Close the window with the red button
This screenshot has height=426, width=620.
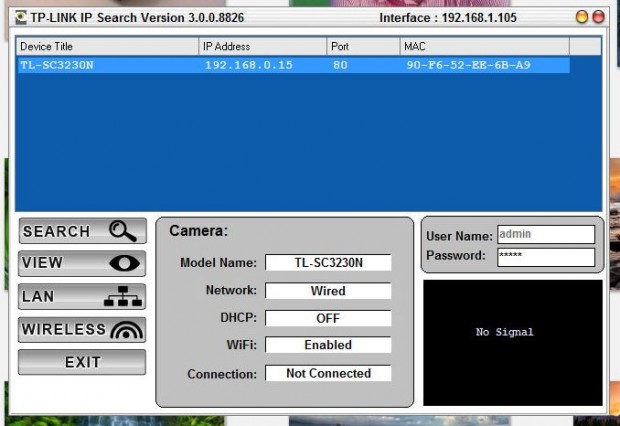pyautogui.click(x=598, y=18)
